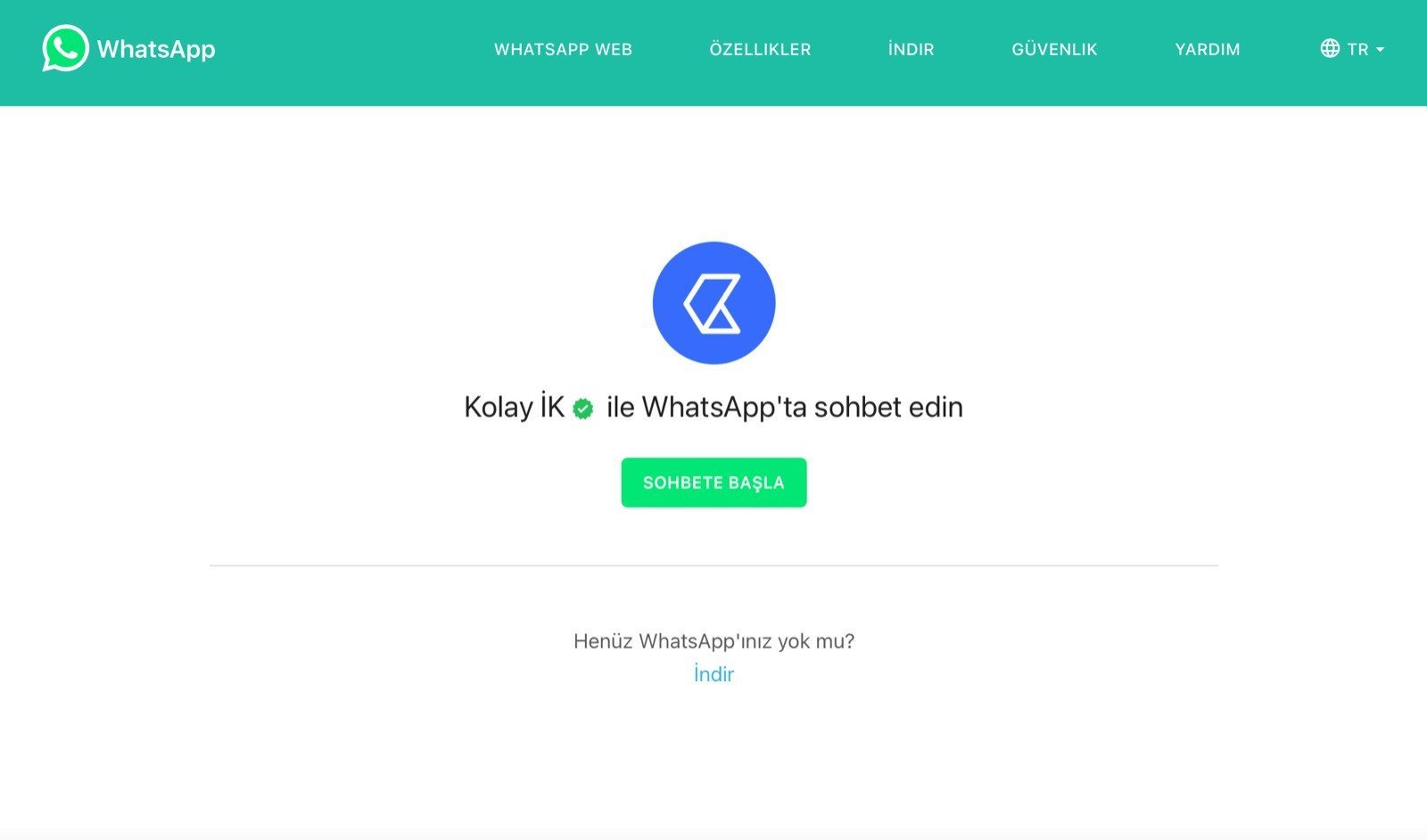Click the word edin ending the heading
This screenshot has width=1427, height=840.
936,408
